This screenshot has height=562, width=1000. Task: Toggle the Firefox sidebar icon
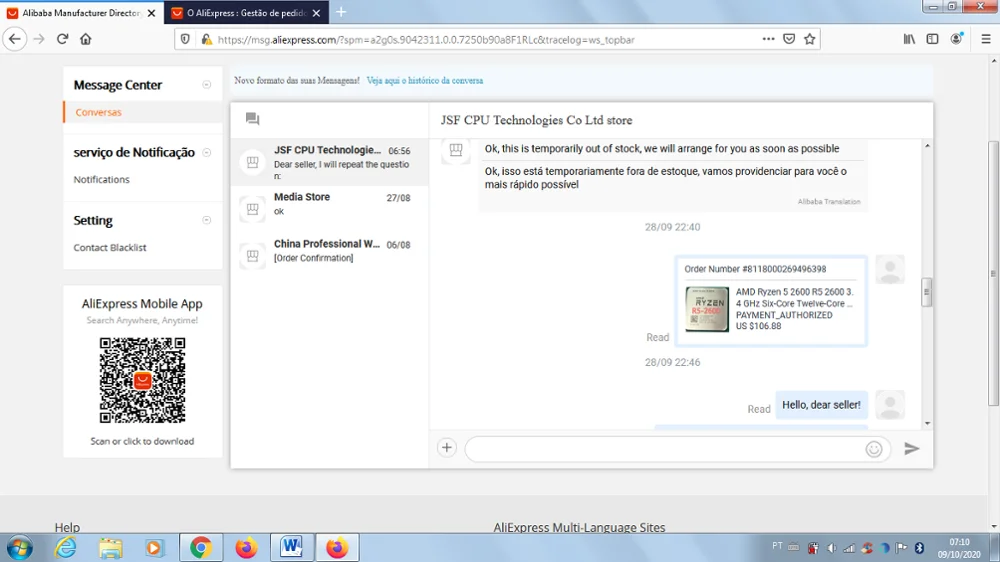(x=932, y=39)
